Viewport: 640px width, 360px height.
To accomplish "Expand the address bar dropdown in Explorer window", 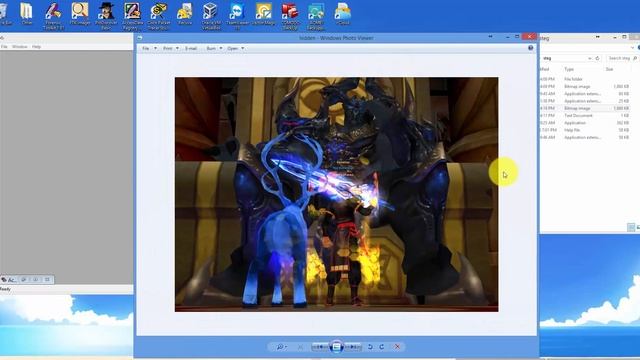I will coord(589,58).
